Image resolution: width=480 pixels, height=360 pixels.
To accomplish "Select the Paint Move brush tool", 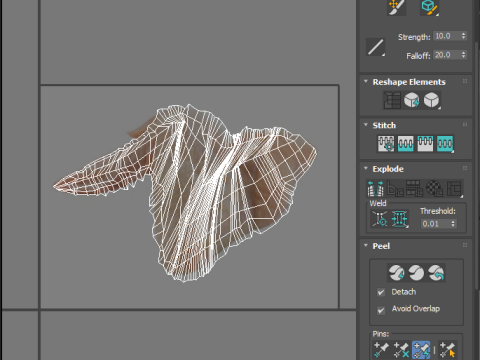I will tap(396, 7).
